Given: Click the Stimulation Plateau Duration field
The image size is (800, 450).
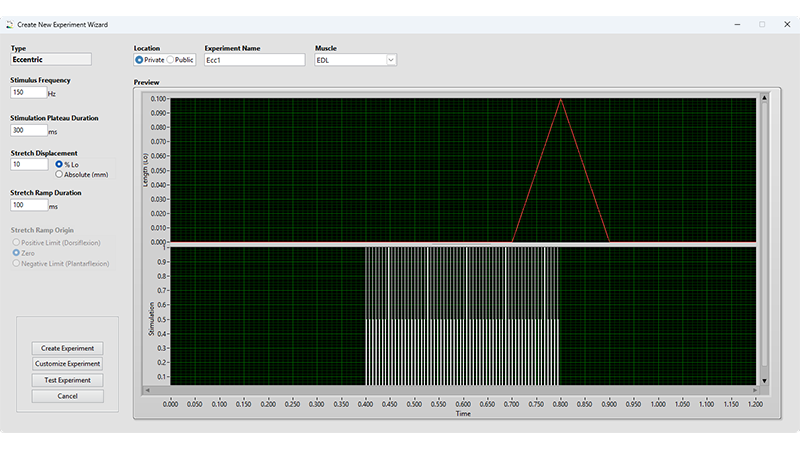Looking at the screenshot, I should point(28,130).
